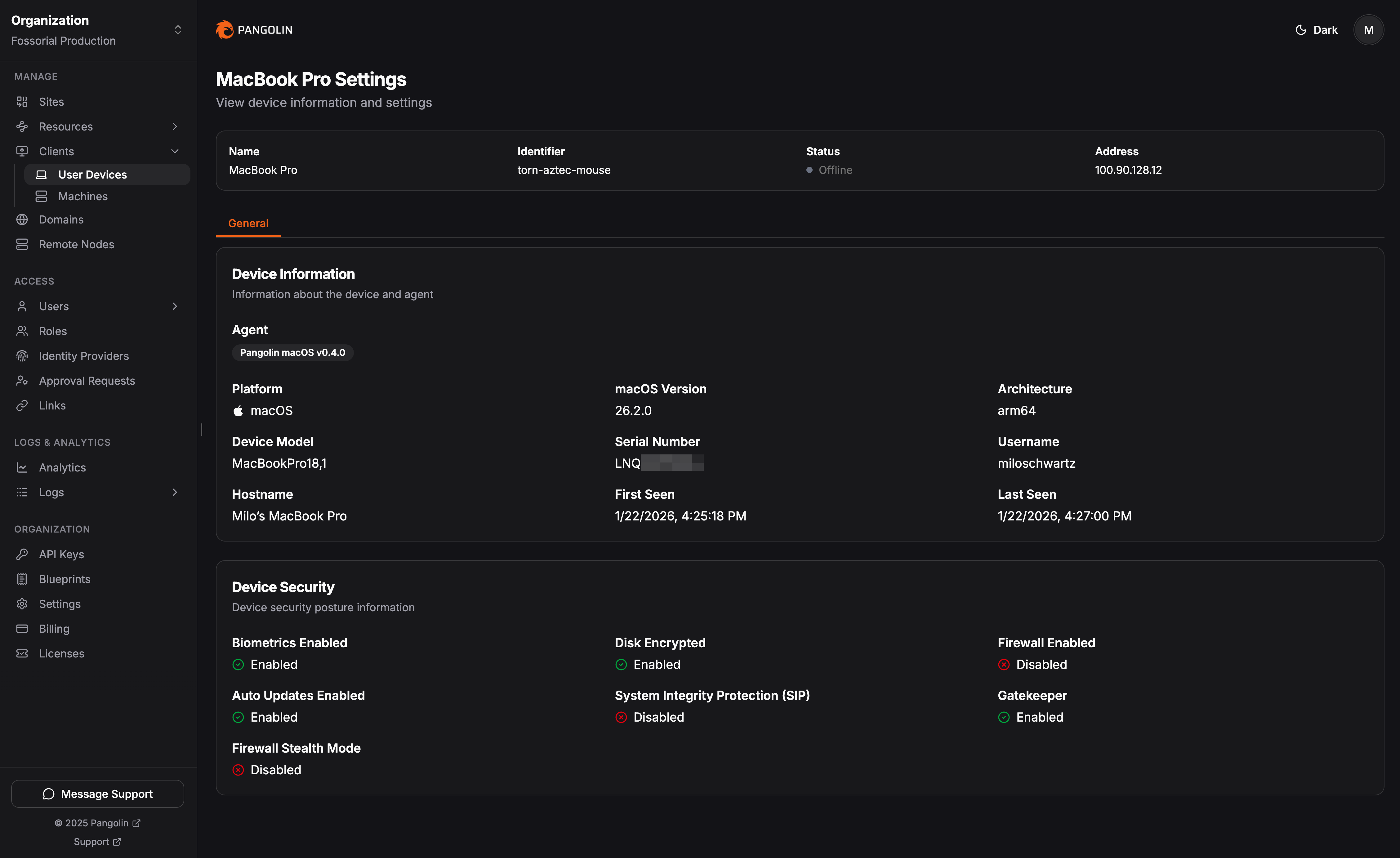1400x858 pixels.
Task: Click the Remote Nodes server icon
Action: point(22,244)
